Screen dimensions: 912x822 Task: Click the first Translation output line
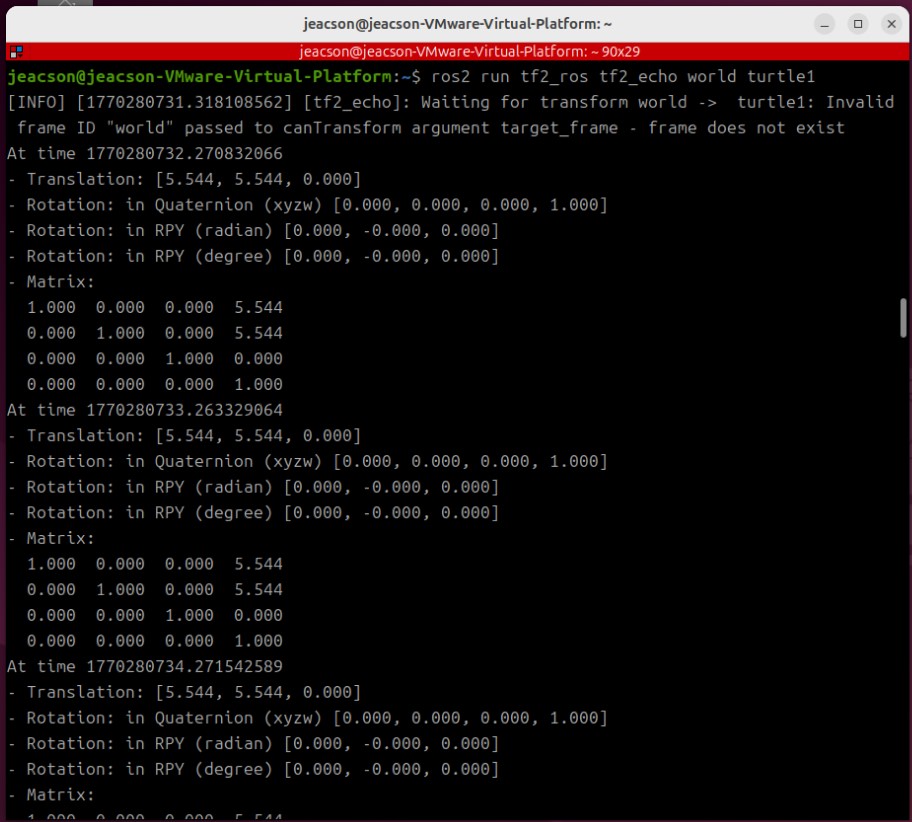(x=184, y=179)
